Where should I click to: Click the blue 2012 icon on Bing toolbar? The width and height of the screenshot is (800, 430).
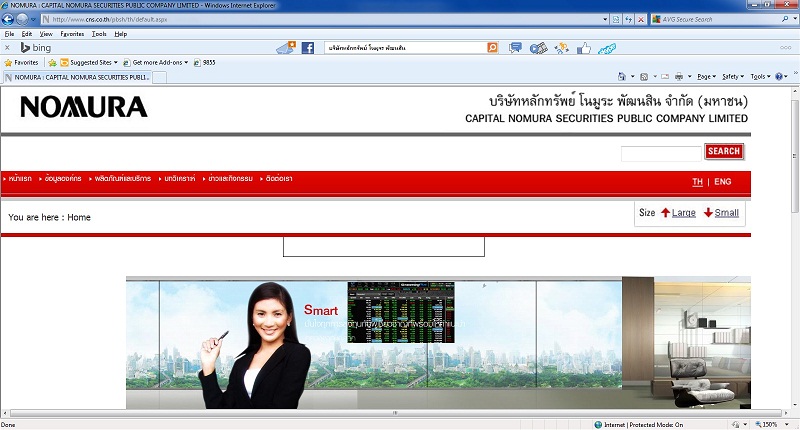(607, 48)
